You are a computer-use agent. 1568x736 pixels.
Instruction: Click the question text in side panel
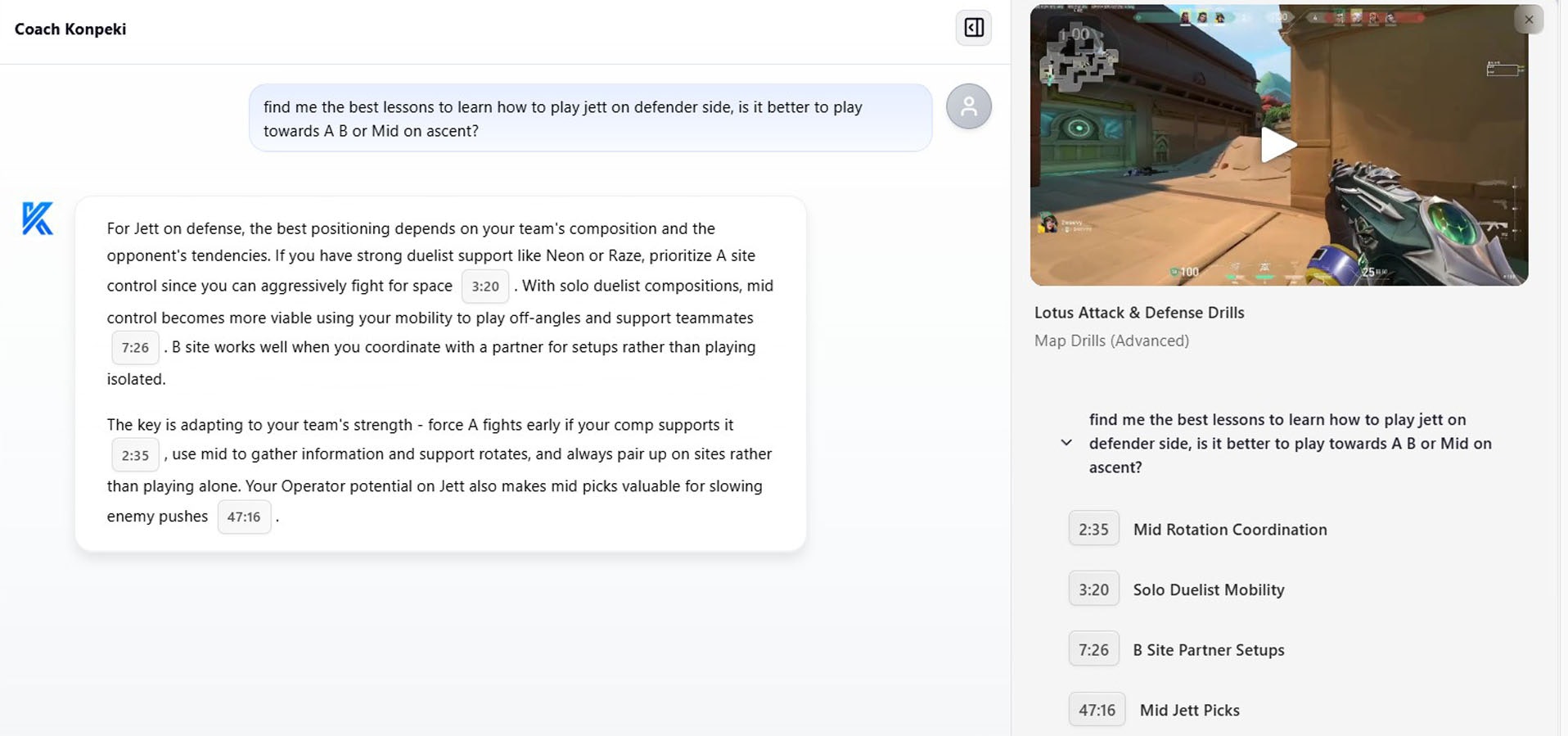[x=1291, y=444]
